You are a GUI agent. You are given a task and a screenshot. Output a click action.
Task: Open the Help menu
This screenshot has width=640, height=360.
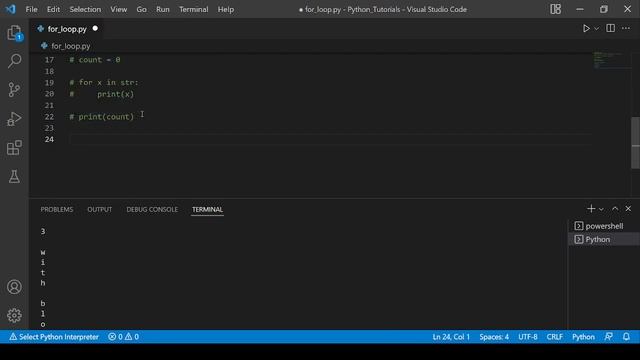pos(225,9)
